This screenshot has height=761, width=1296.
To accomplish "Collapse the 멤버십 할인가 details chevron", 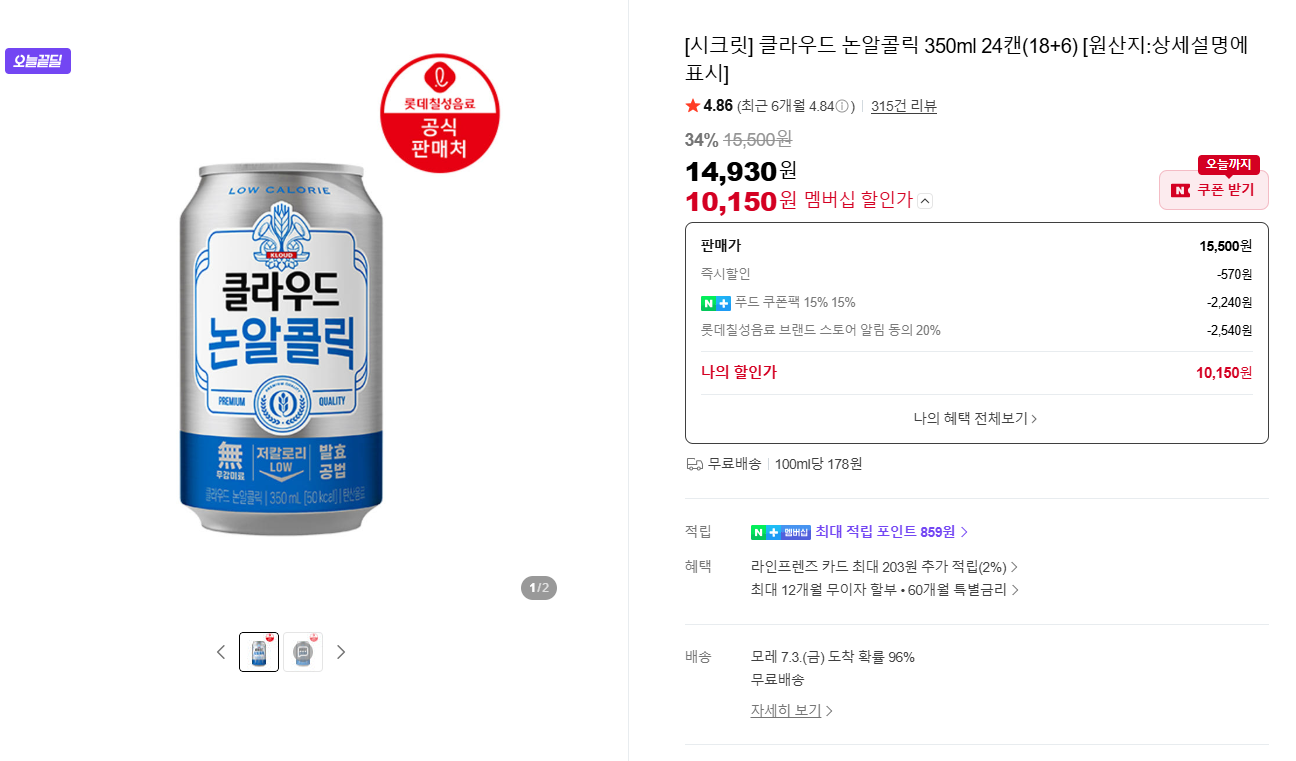I will [x=925, y=201].
